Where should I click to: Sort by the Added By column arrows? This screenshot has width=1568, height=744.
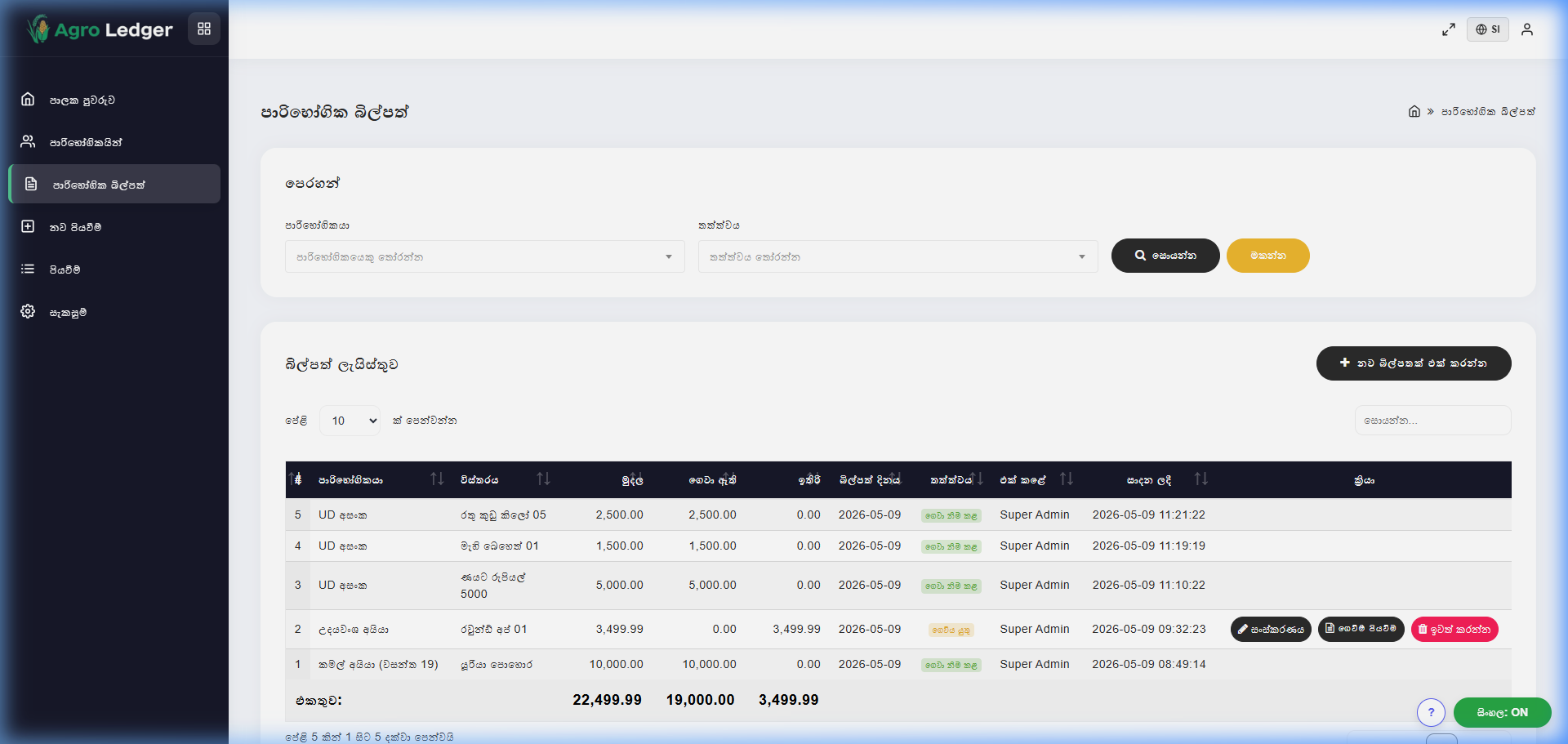(1067, 479)
